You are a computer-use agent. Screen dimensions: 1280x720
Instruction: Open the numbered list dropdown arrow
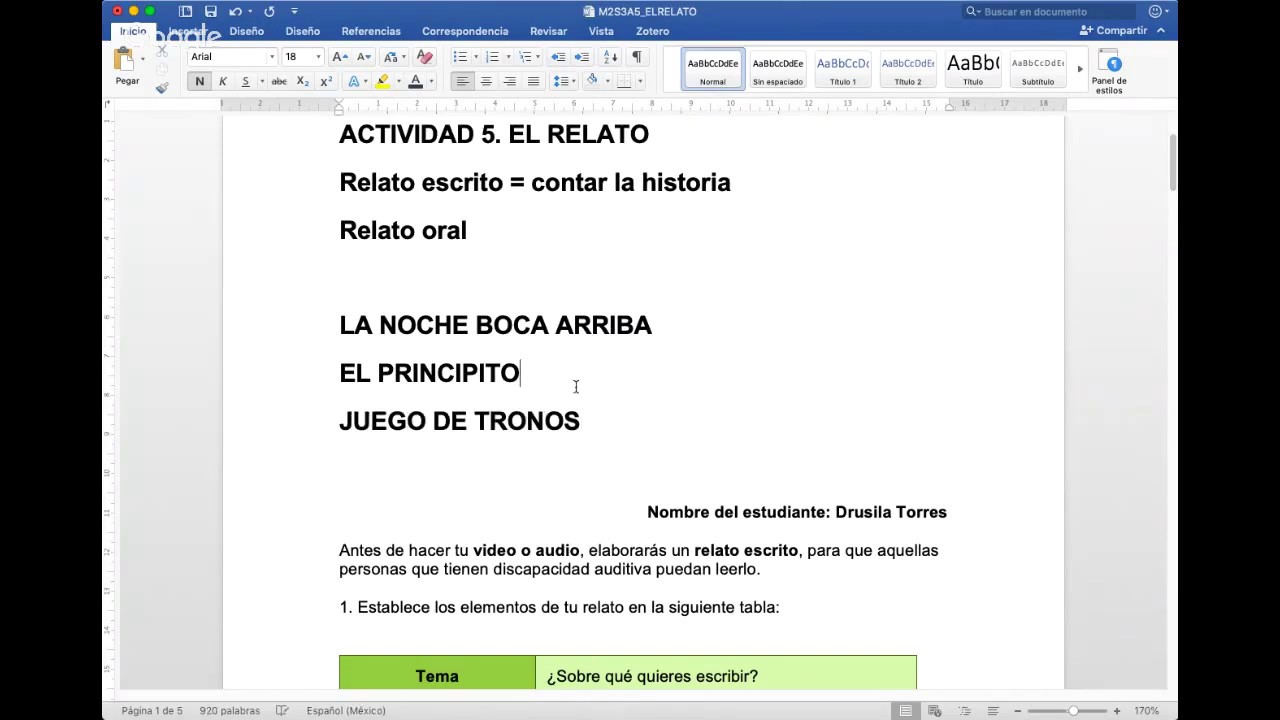click(x=508, y=57)
